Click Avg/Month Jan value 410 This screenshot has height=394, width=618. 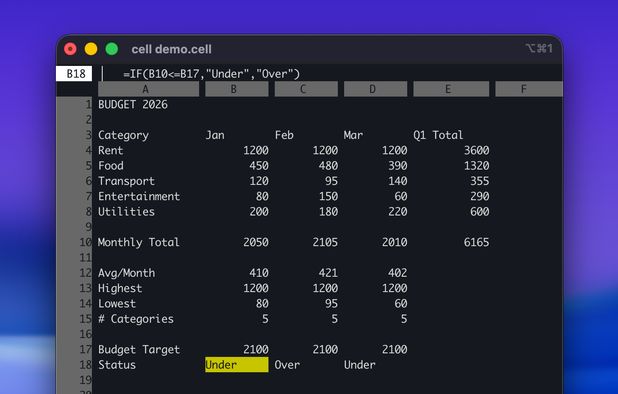(259, 273)
